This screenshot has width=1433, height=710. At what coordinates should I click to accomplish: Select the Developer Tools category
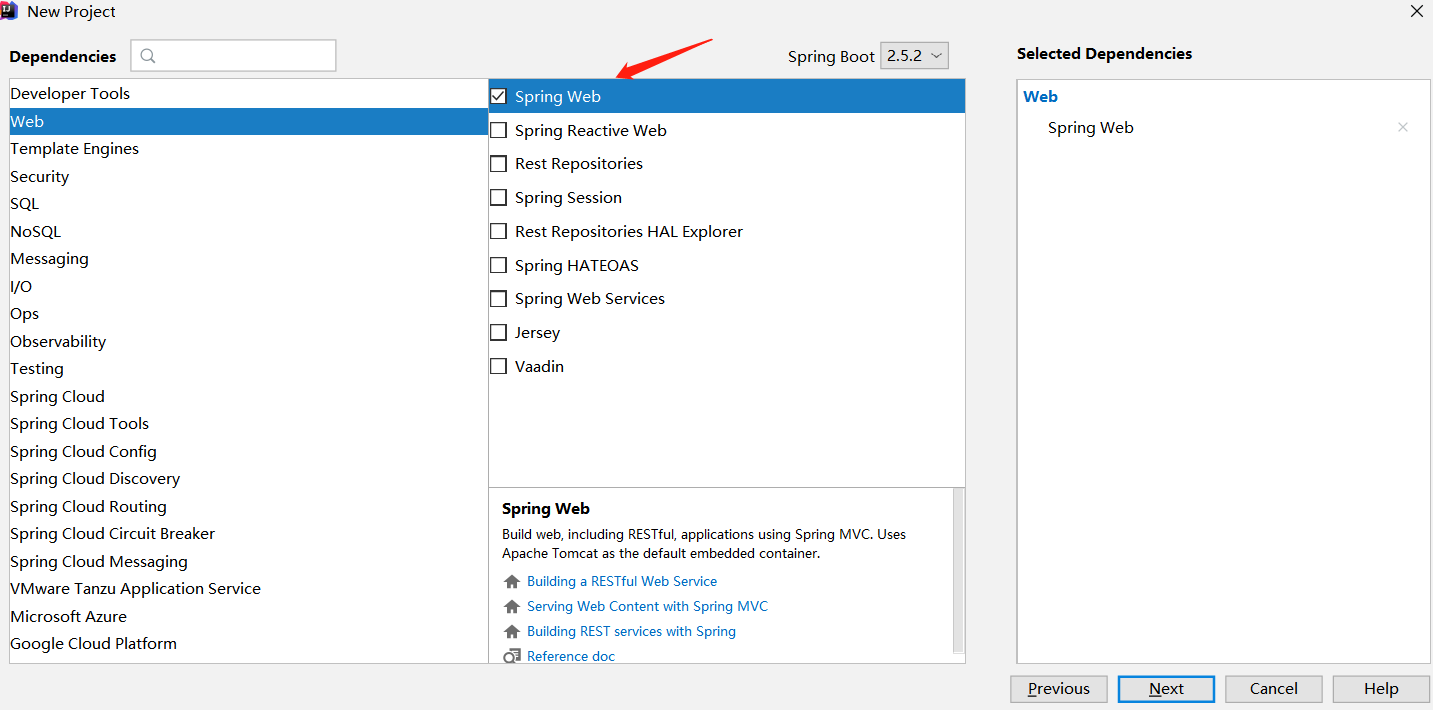[x=248, y=93]
